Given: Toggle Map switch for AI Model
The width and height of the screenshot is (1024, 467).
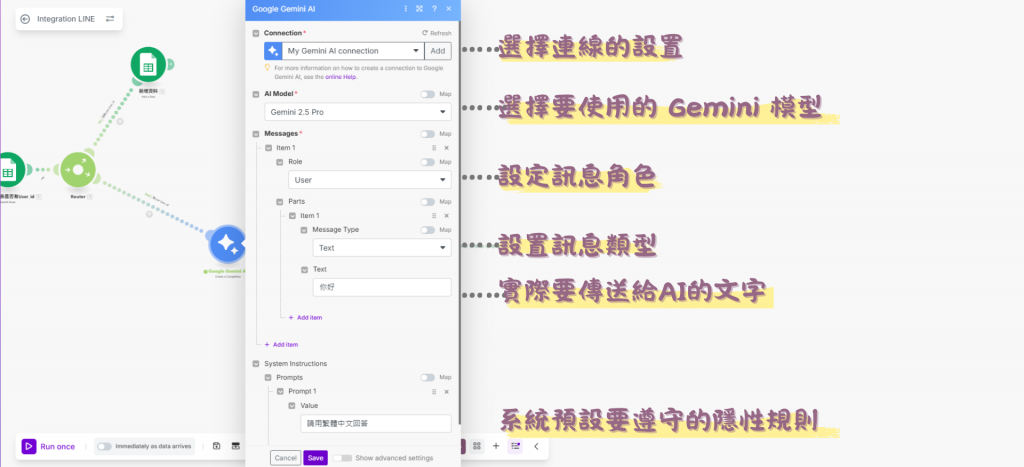Looking at the screenshot, I should pyautogui.click(x=427, y=94).
